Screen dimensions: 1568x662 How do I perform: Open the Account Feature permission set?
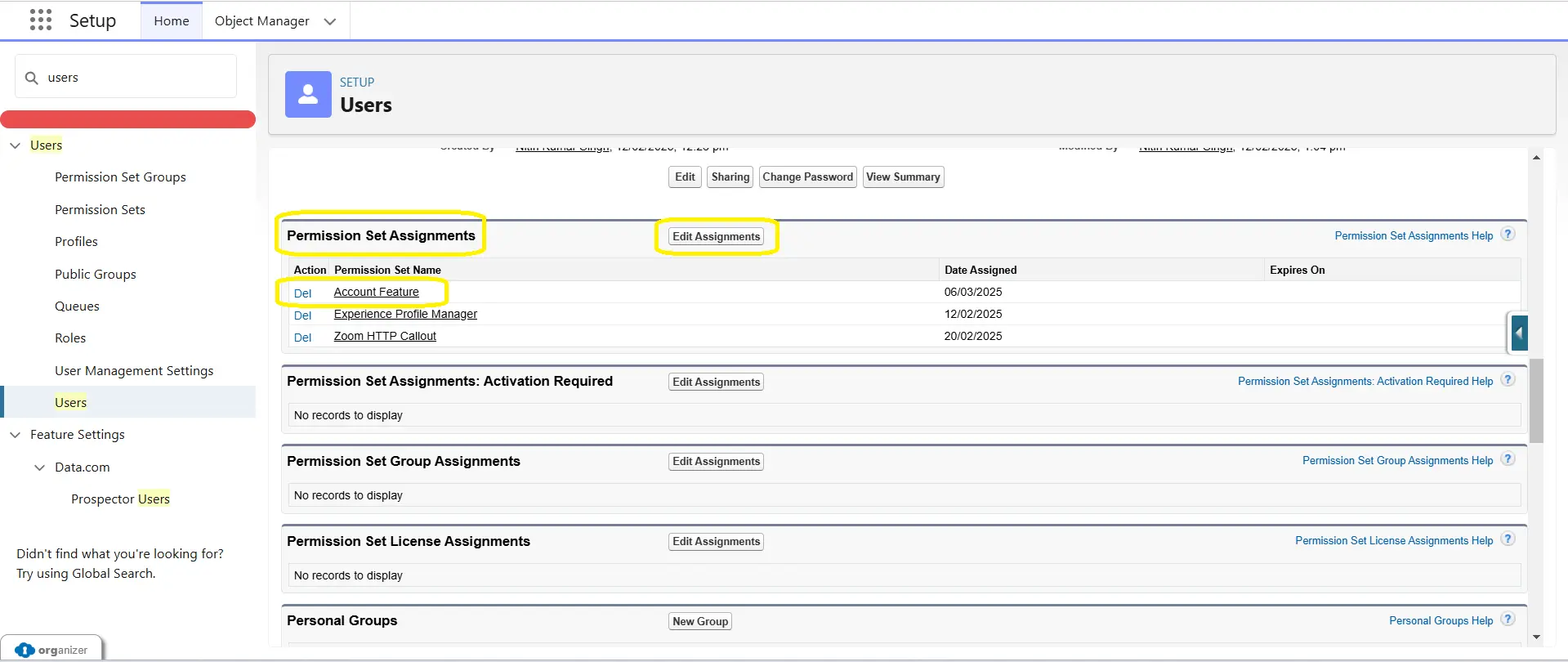point(376,292)
